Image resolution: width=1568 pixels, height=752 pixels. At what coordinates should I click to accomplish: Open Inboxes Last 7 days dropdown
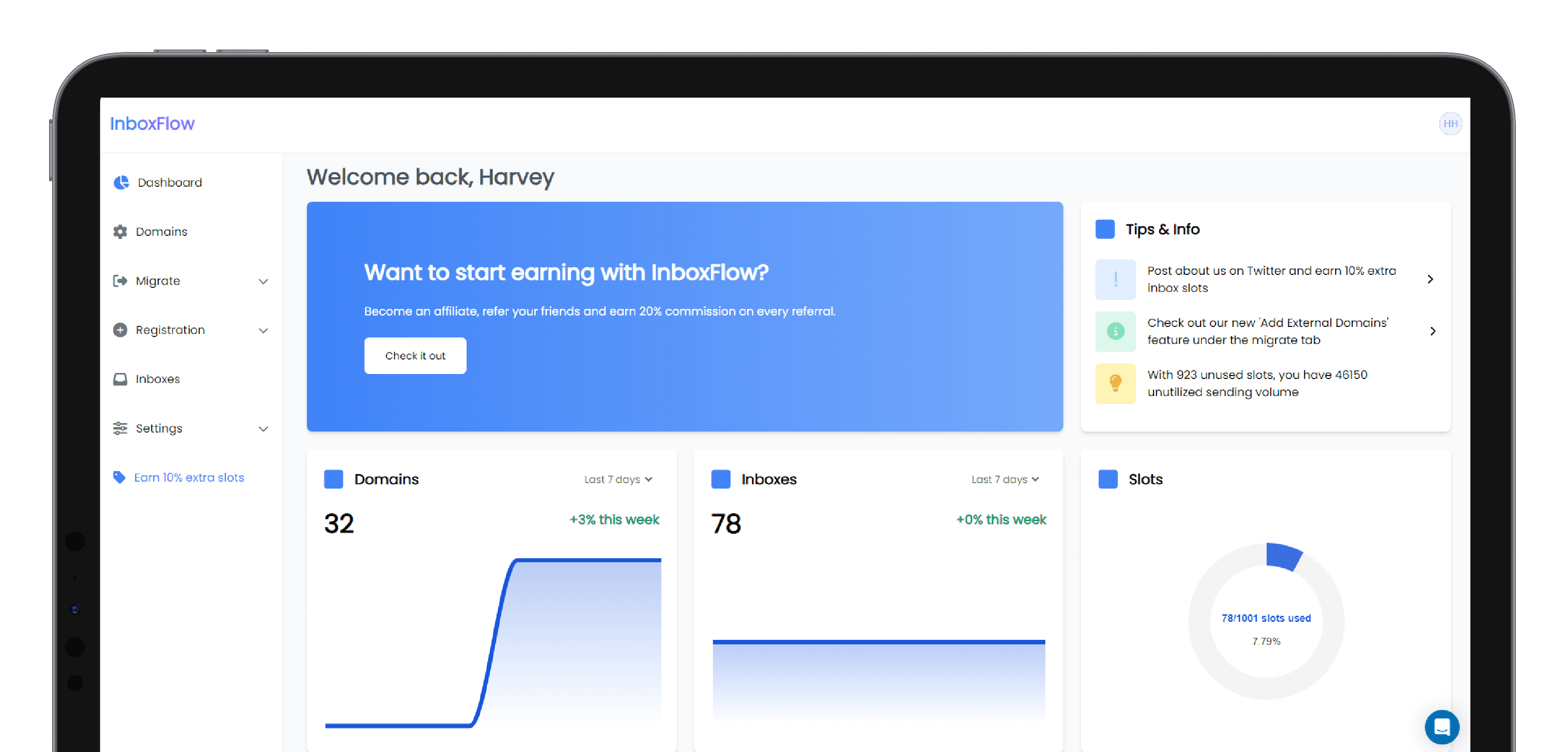[1005, 479]
